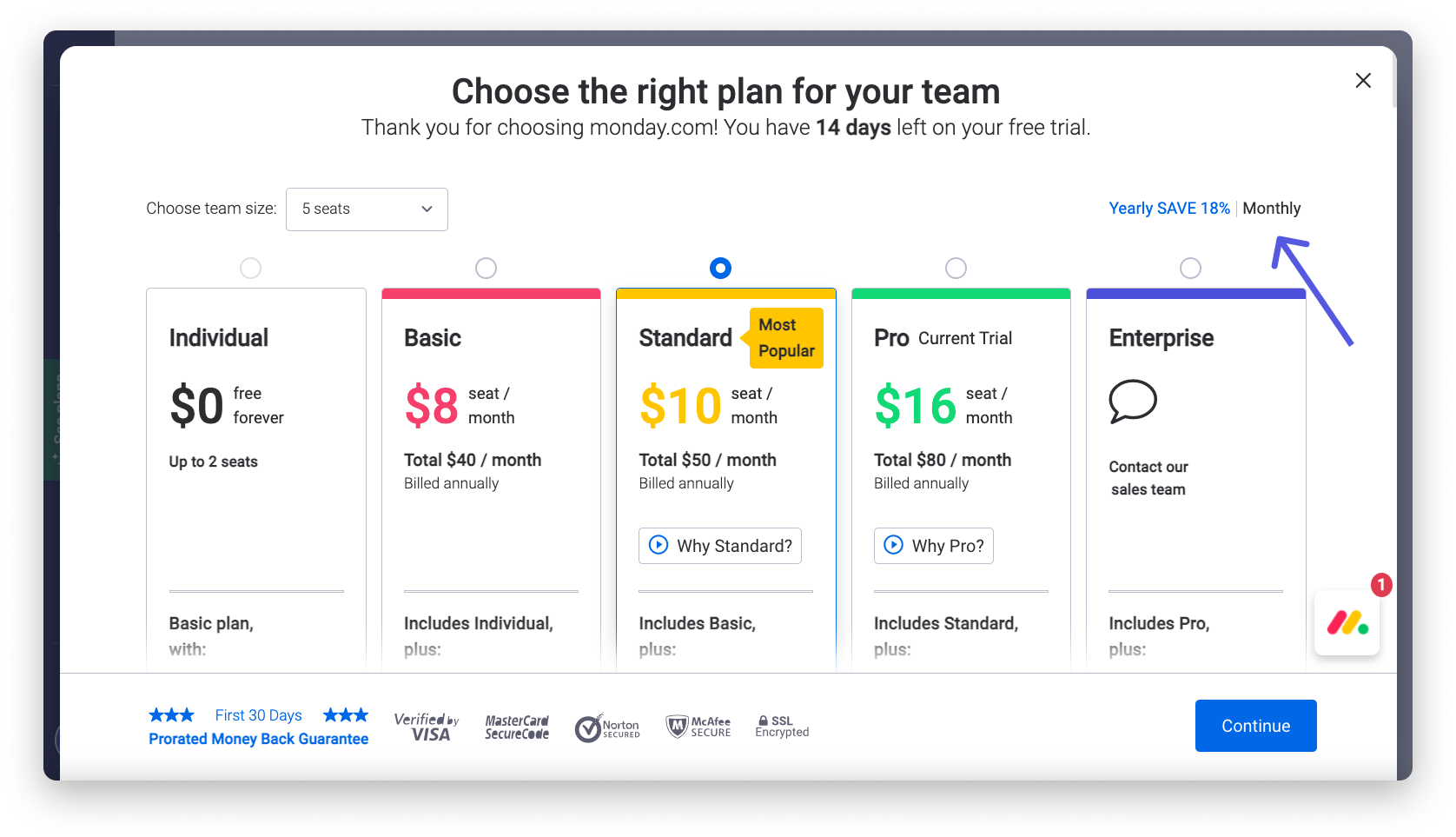Open the Why Pro? video button

(933, 546)
